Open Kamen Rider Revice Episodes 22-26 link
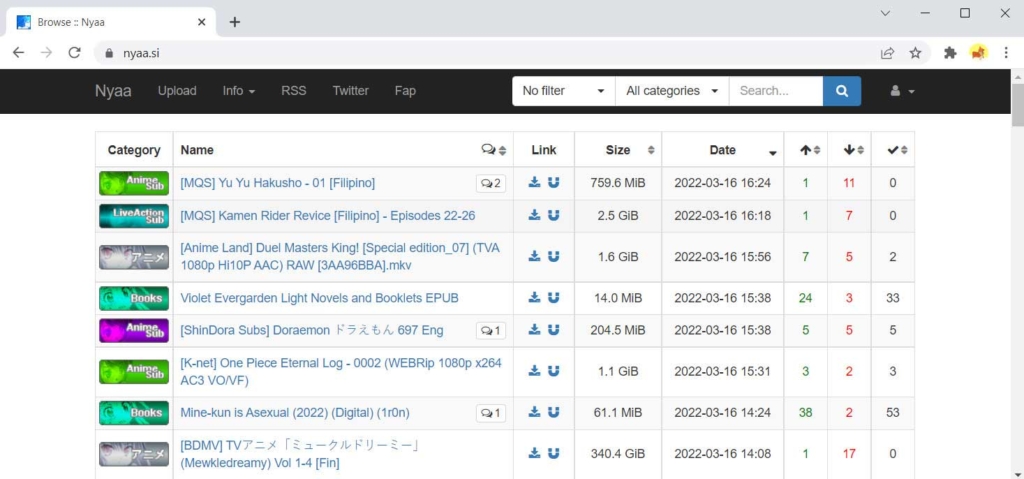The height and width of the screenshot is (479, 1024). (x=328, y=216)
